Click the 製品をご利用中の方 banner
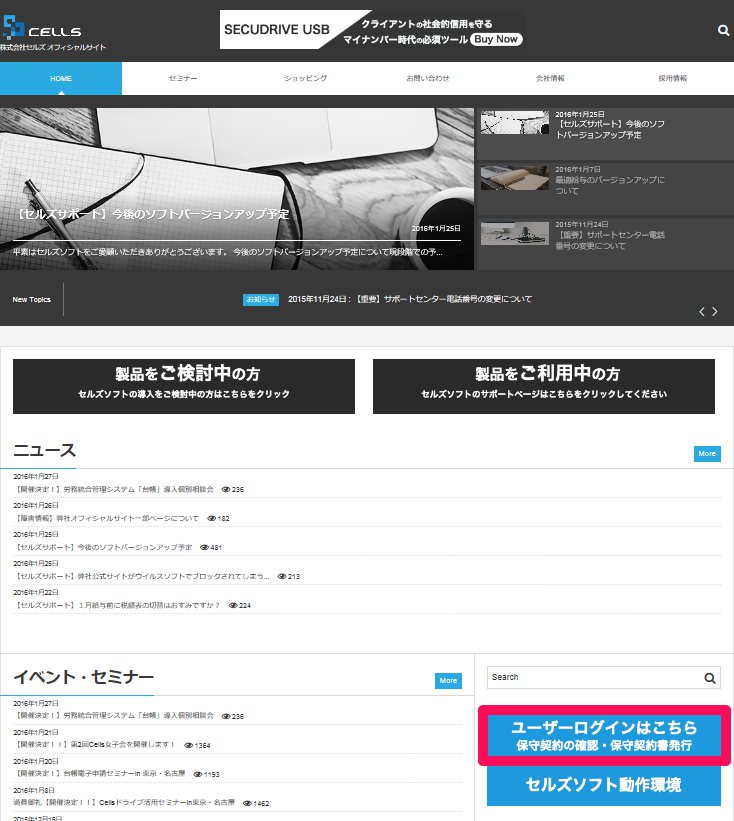The image size is (734, 821). point(544,386)
